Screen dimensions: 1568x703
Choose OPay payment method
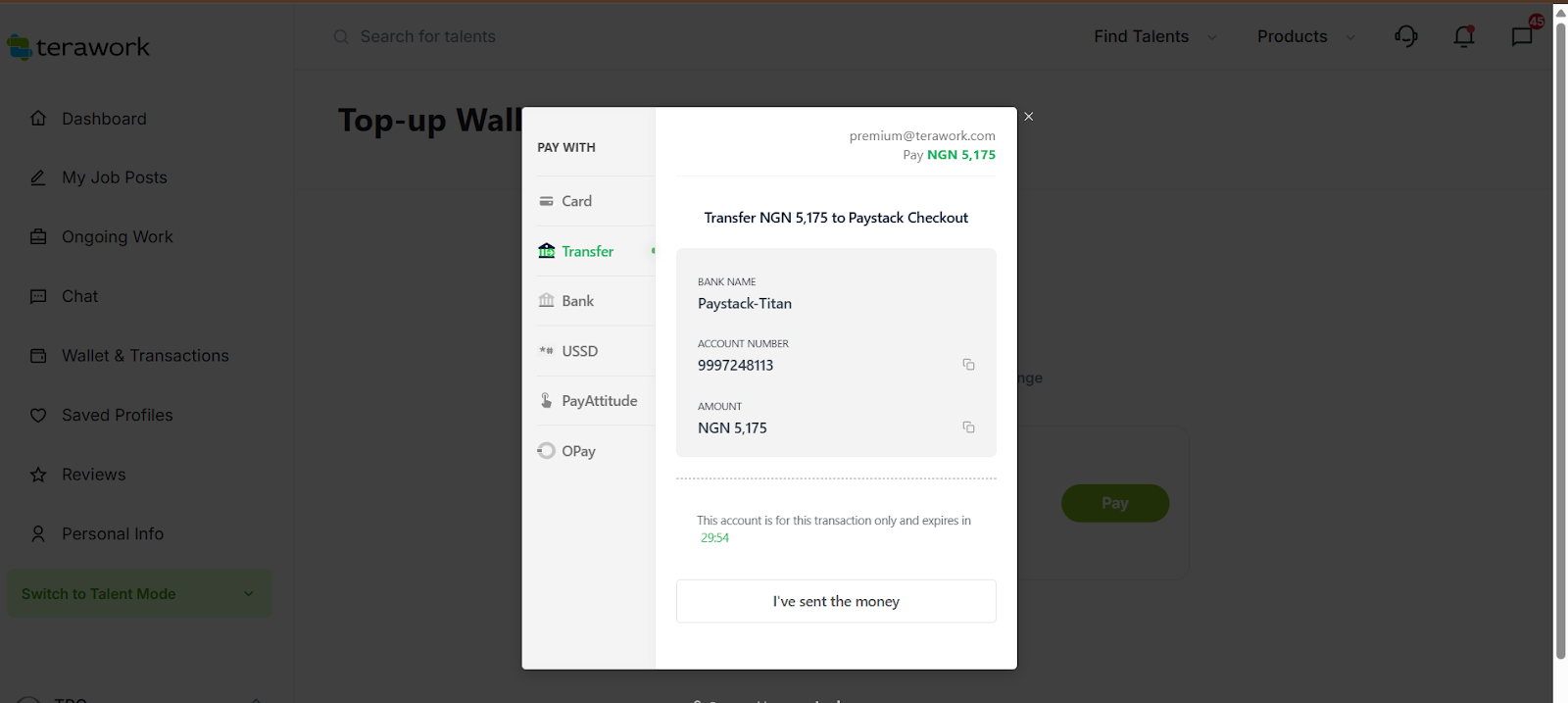pos(578,451)
